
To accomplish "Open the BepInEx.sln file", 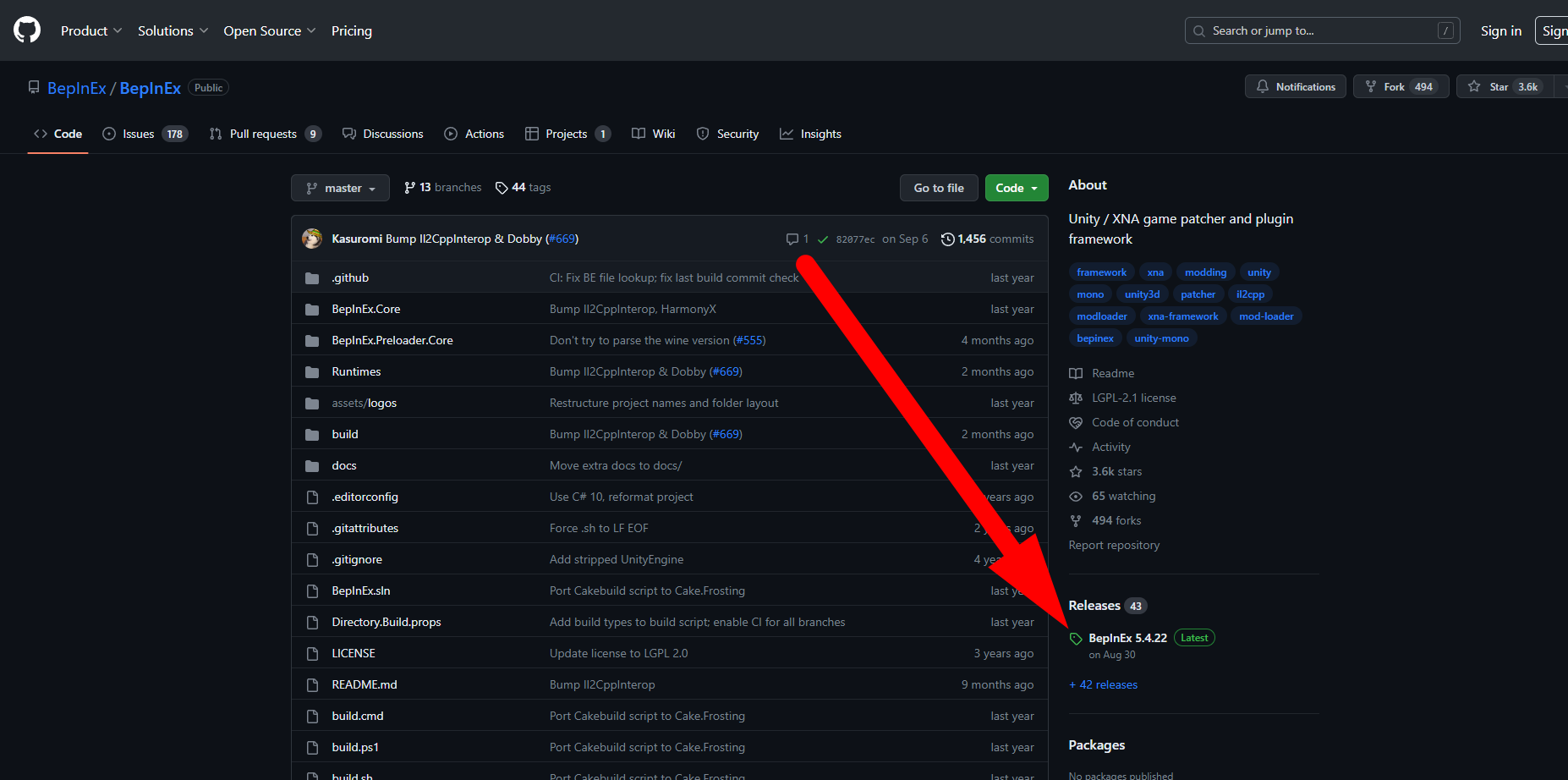I will tap(361, 591).
